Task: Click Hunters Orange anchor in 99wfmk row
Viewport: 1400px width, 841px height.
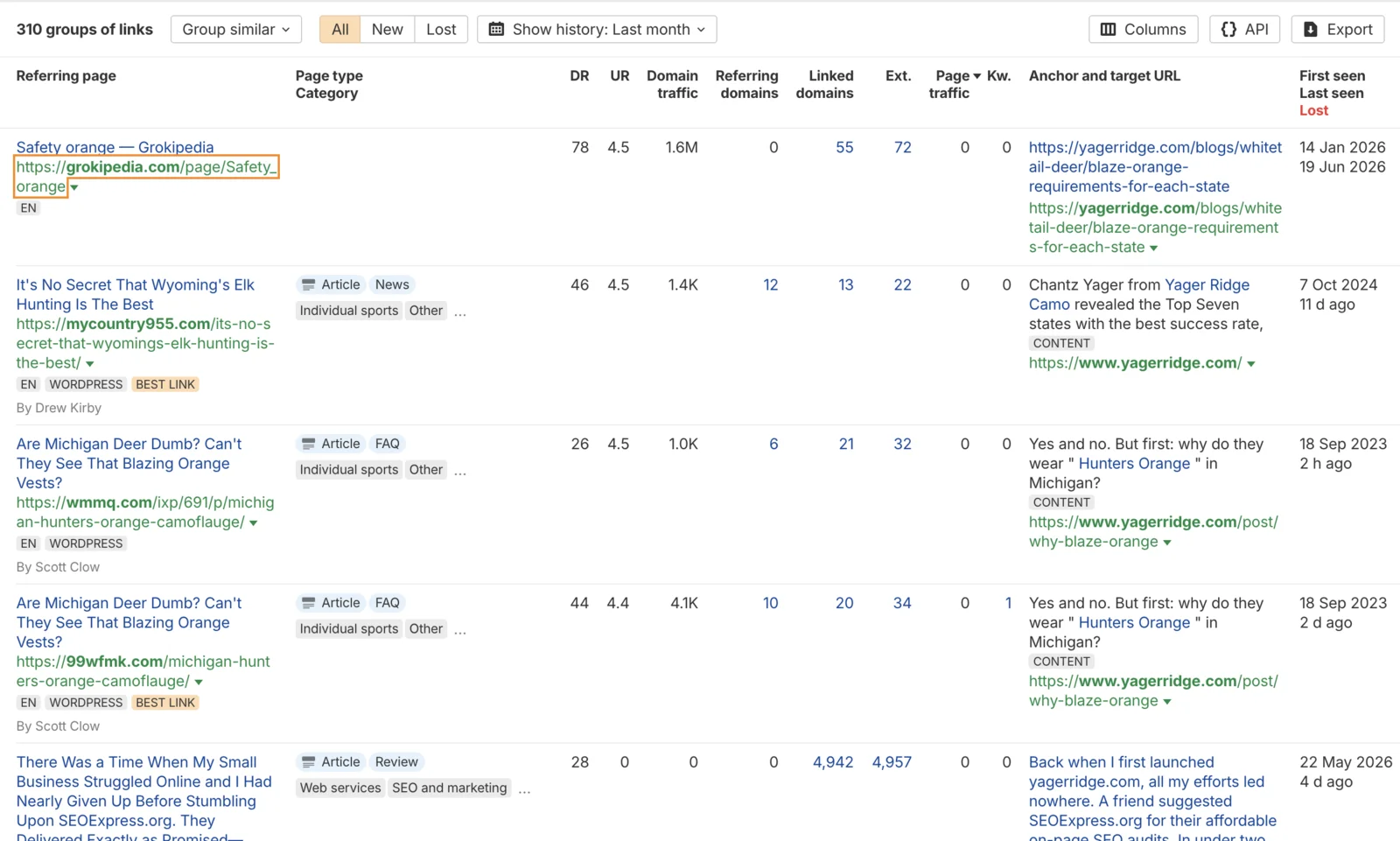Action: pos(1134,622)
